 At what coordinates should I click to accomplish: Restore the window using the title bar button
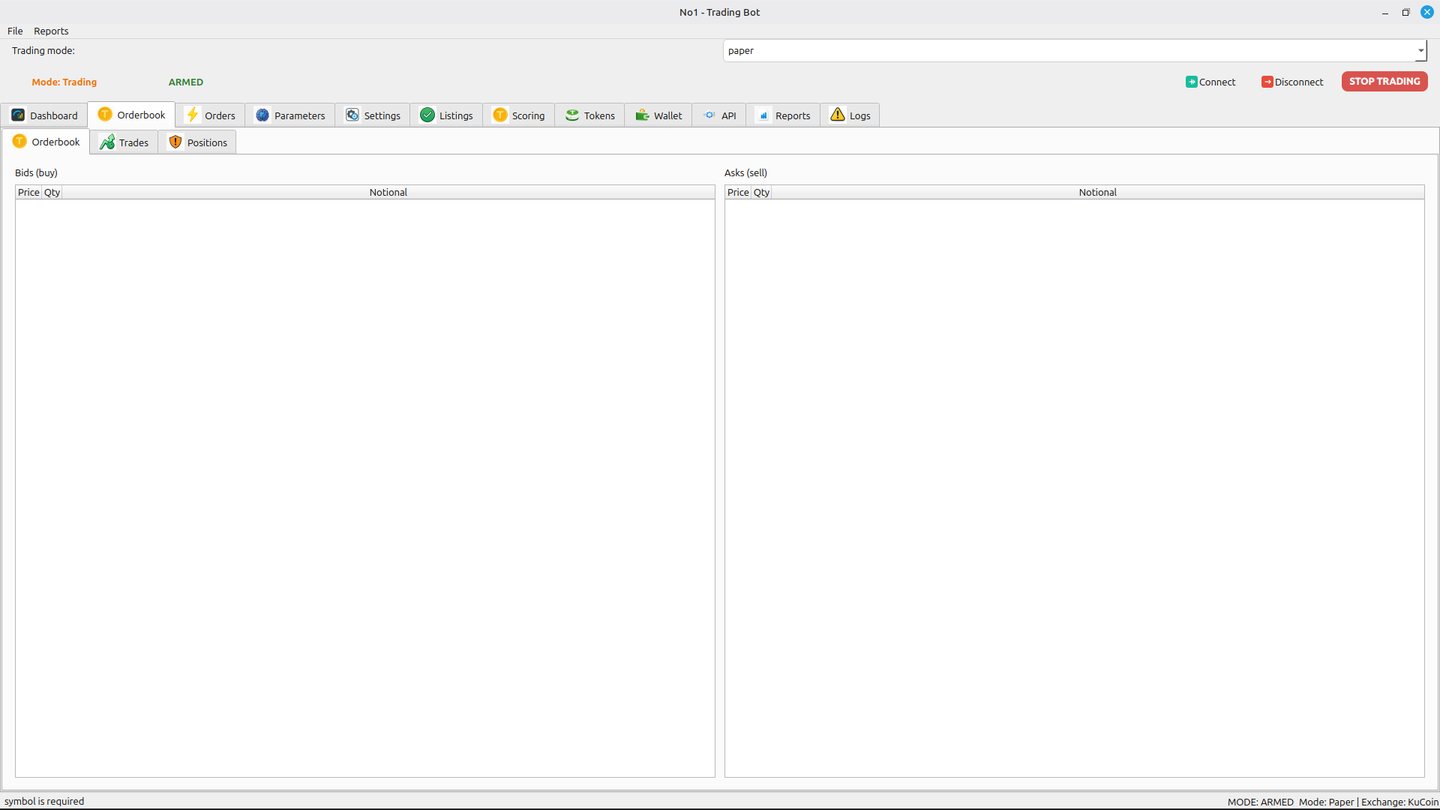tap(1406, 12)
